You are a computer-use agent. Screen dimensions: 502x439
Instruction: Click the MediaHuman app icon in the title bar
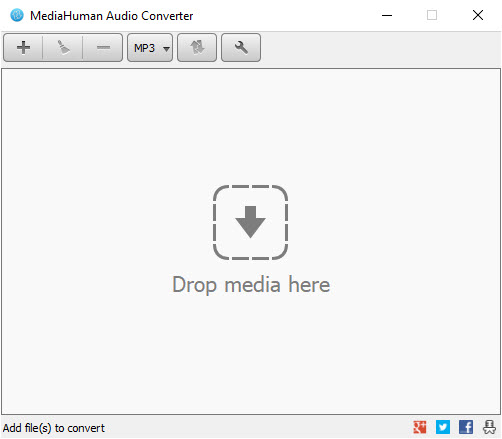click(17, 15)
